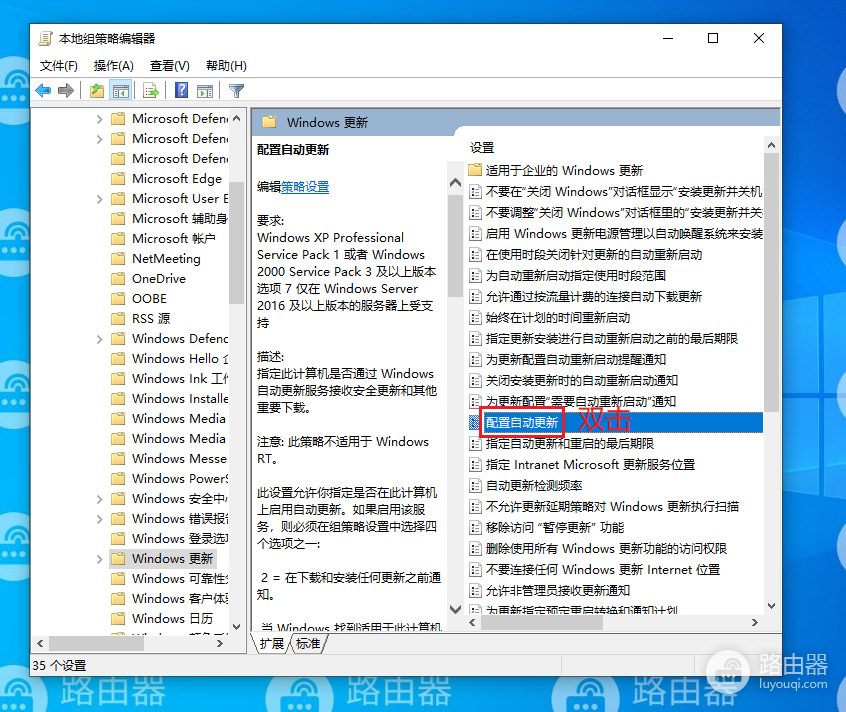Image resolution: width=846 pixels, height=712 pixels.
Task: Click the folder icon next to Windows 日历
Action: click(118, 618)
